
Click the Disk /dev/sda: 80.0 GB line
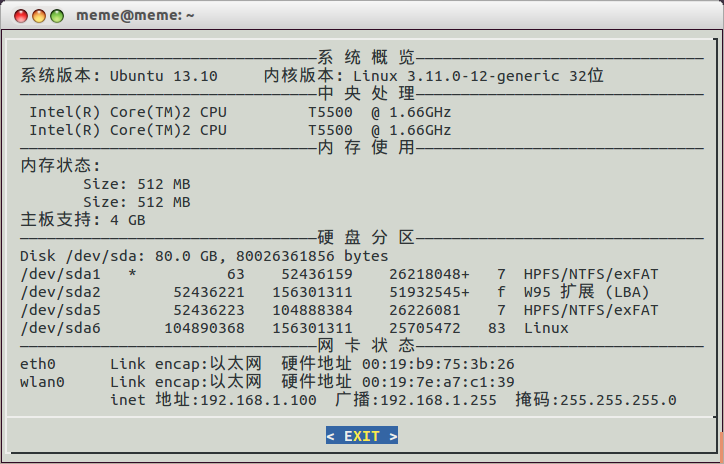point(204,256)
